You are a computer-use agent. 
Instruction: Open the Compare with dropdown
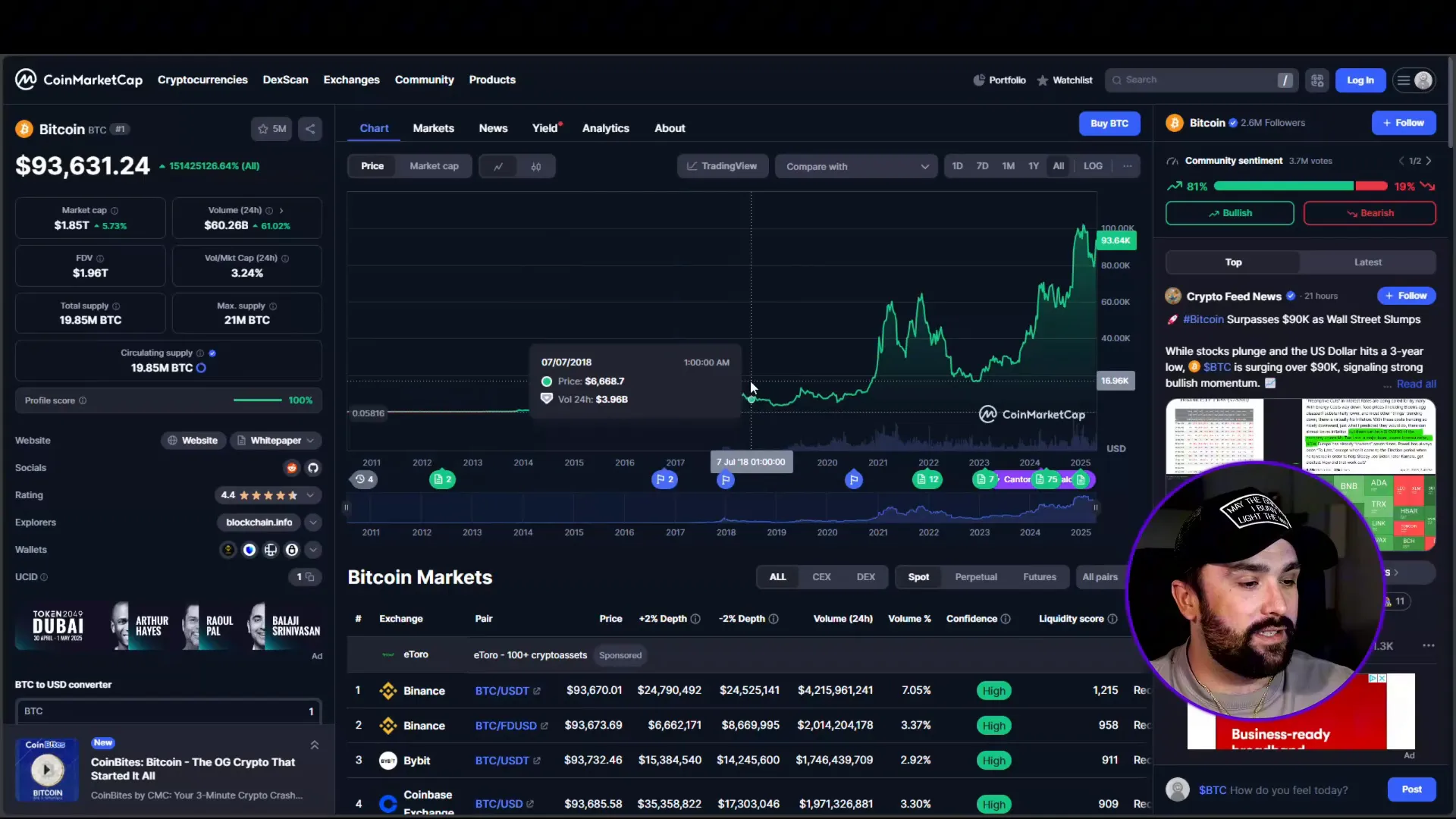[x=856, y=167]
